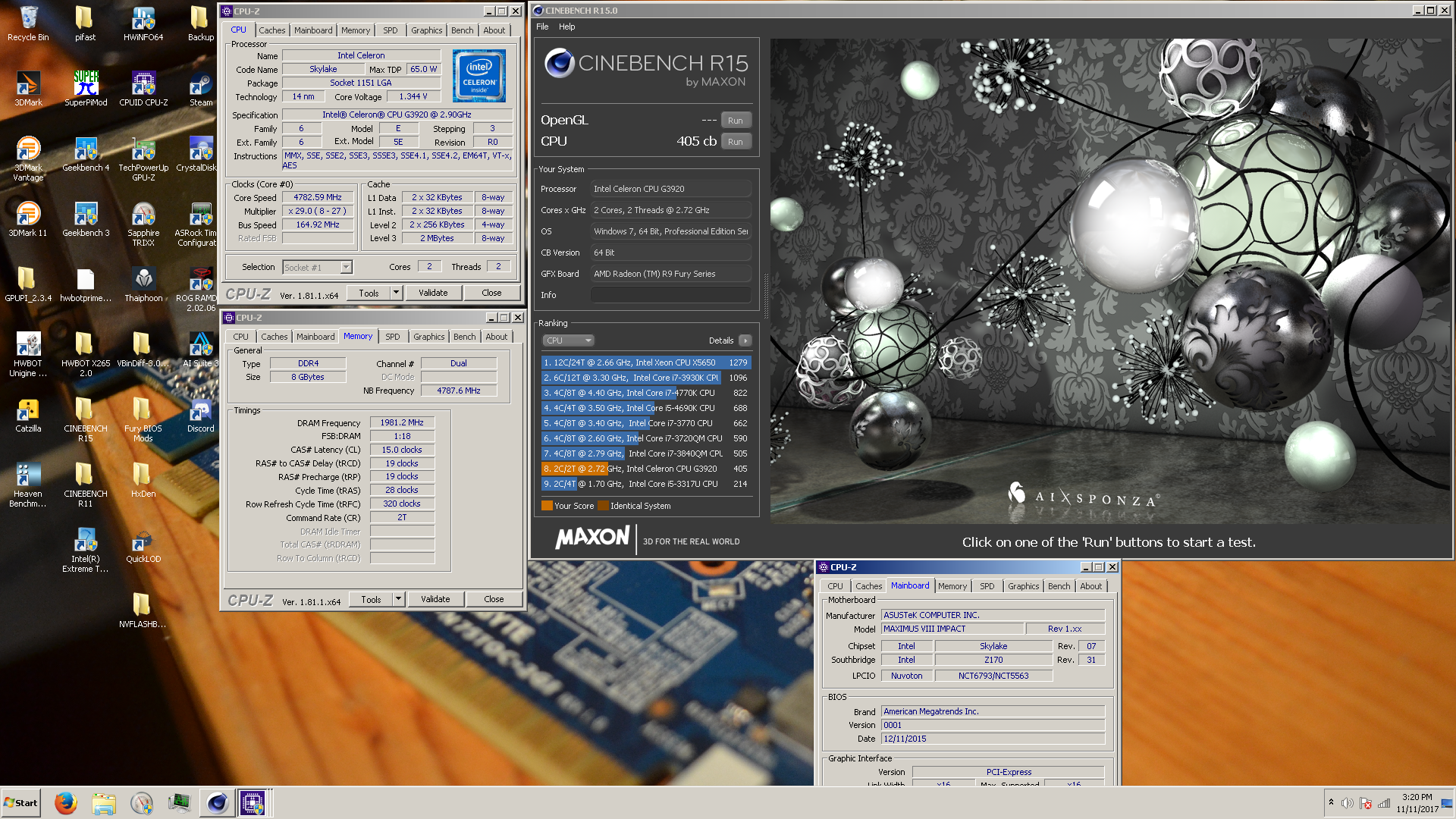Click Close in Memory CPU-Z window
This screenshot has height=819, width=1456.
pyautogui.click(x=494, y=599)
